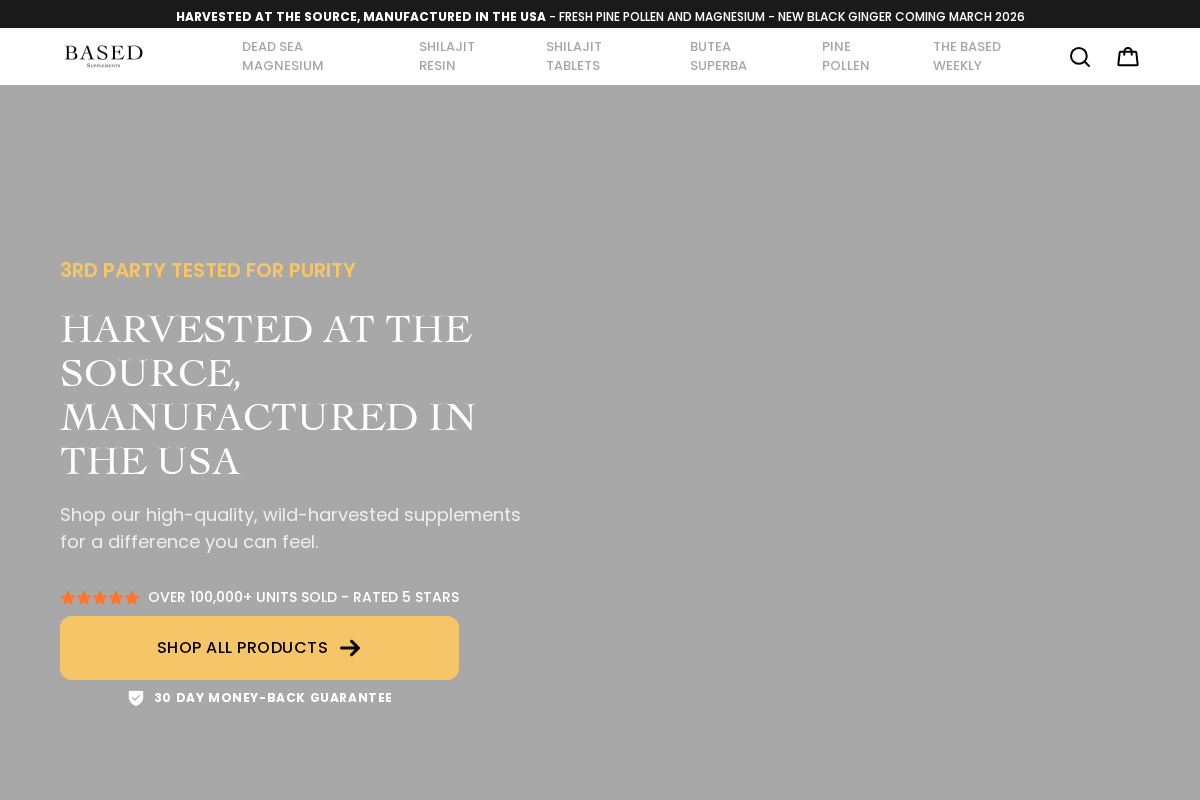Click the 30 Day Money-Back Guarantee text

pyautogui.click(x=273, y=697)
